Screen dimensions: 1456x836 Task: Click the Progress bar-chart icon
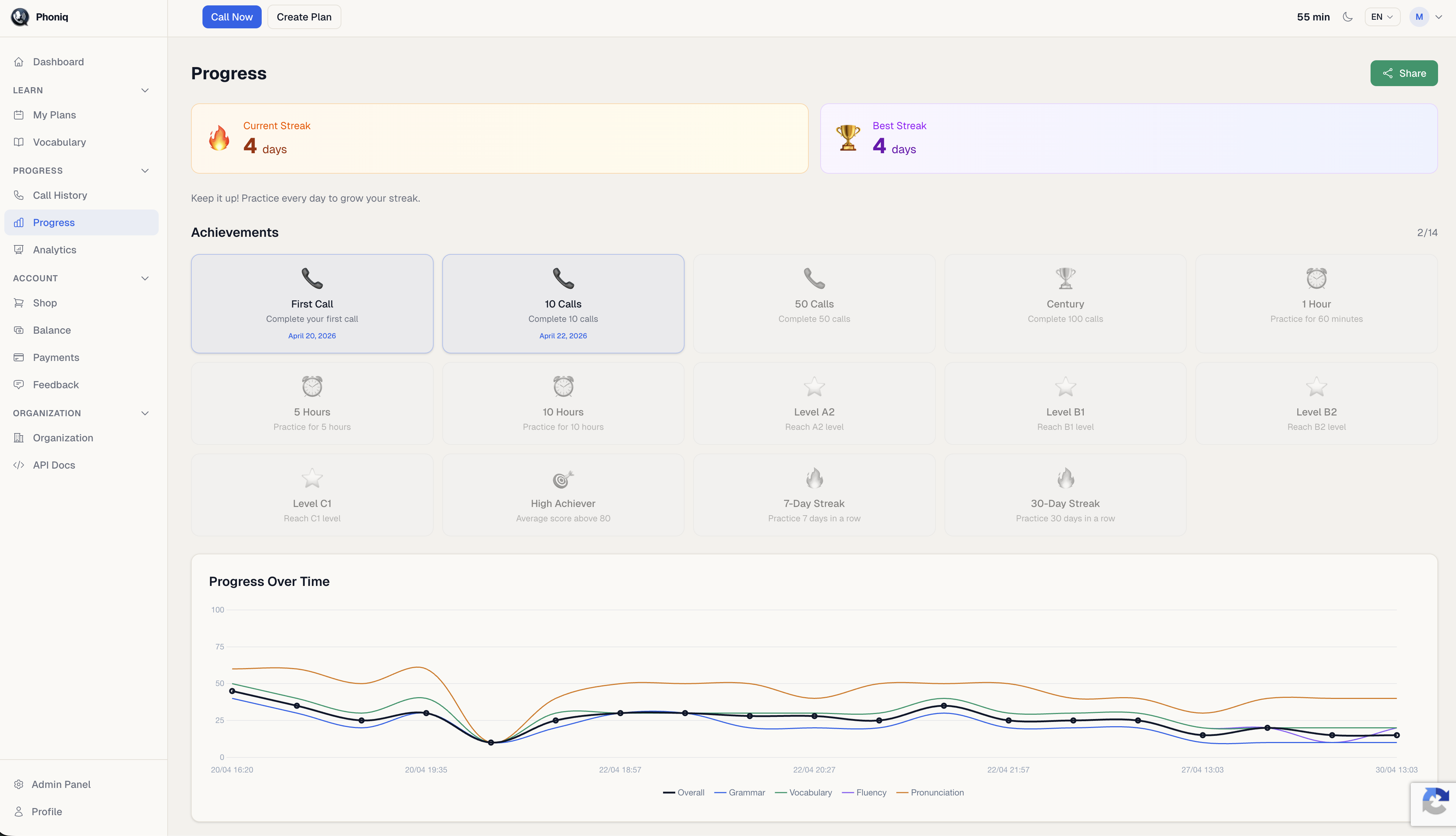coord(19,222)
